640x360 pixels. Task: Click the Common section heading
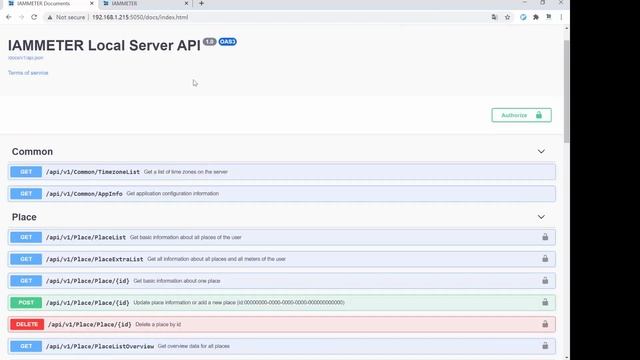tap(32, 151)
